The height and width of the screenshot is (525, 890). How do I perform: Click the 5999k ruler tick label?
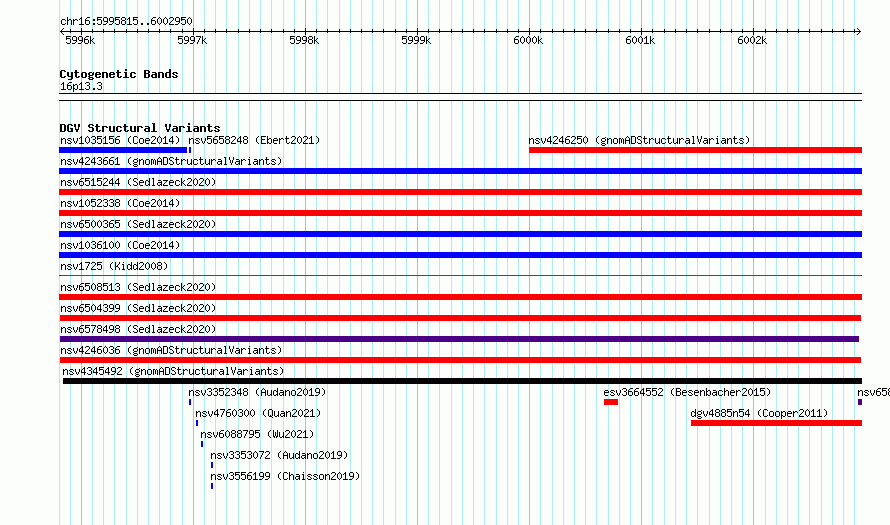click(416, 40)
